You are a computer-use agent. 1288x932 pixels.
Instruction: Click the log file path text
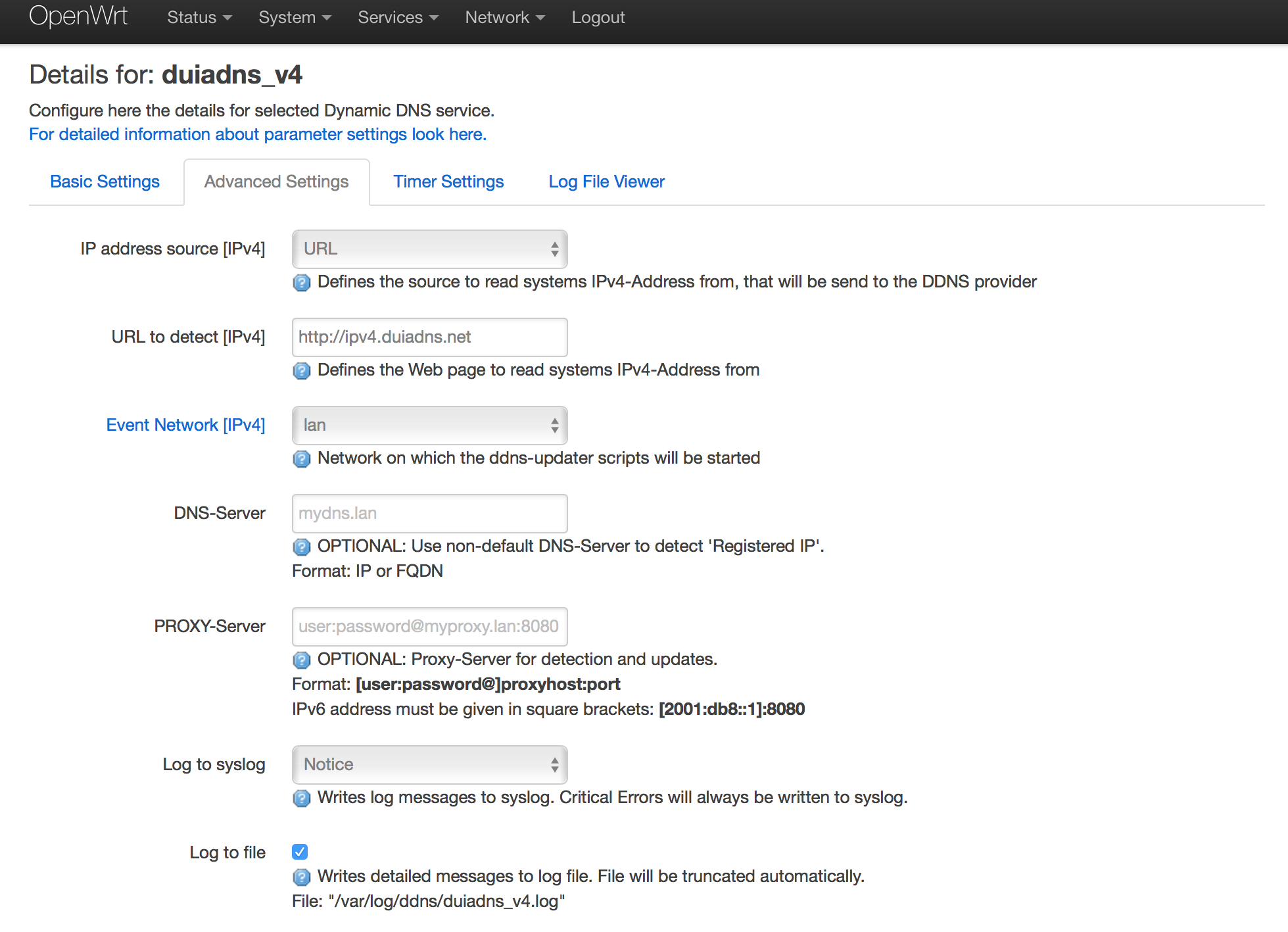click(429, 902)
